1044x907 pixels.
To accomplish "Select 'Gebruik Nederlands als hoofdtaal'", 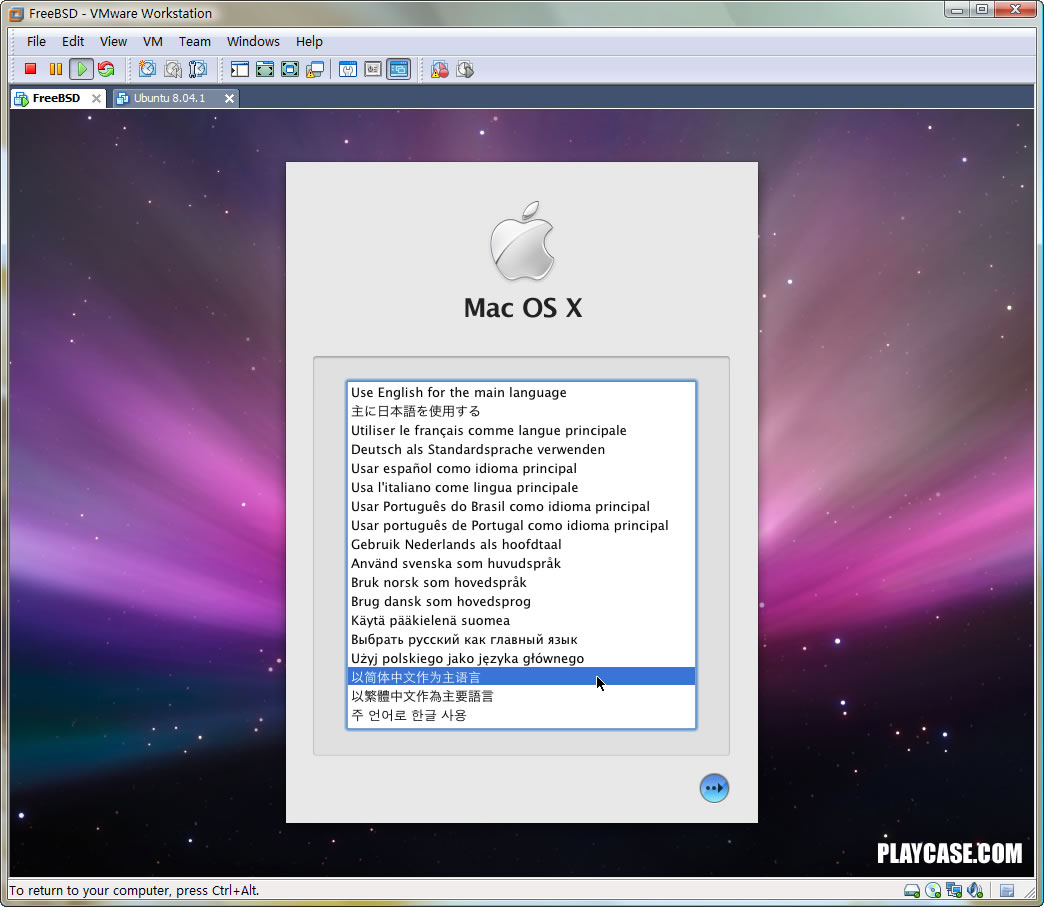I will (521, 544).
